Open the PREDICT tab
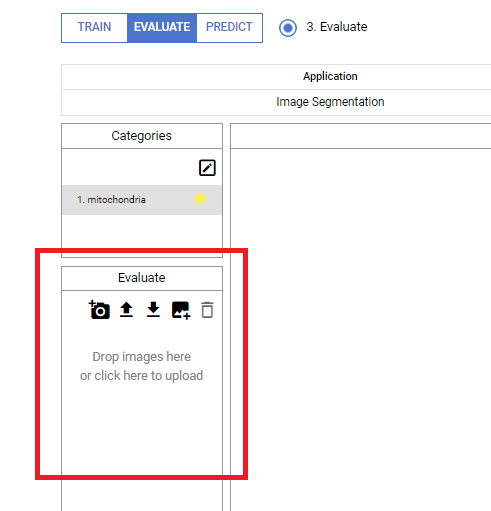This screenshot has height=511, width=491. tap(229, 27)
